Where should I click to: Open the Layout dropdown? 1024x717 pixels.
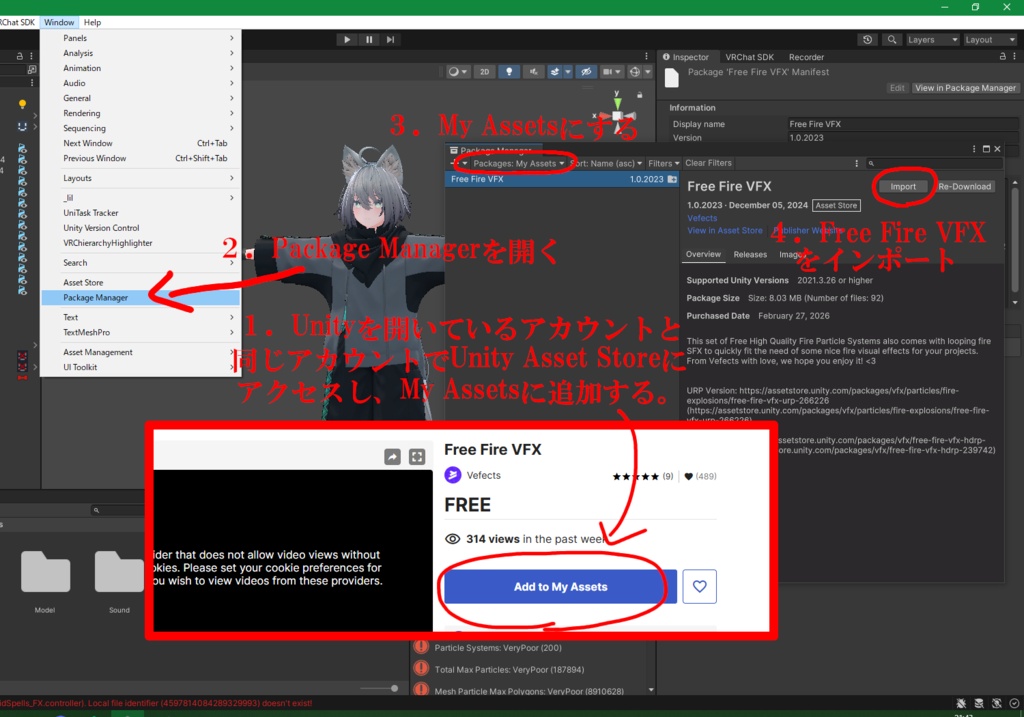(x=990, y=40)
